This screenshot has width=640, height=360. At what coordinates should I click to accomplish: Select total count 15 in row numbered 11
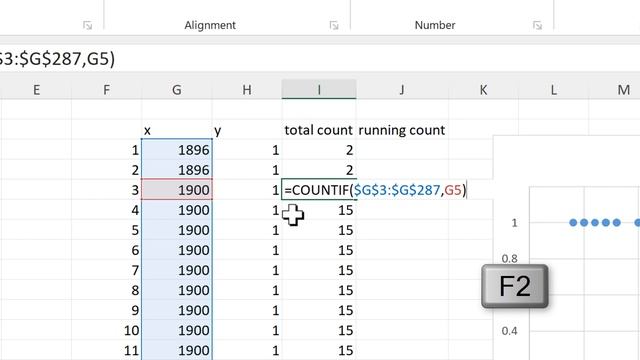[x=319, y=350]
